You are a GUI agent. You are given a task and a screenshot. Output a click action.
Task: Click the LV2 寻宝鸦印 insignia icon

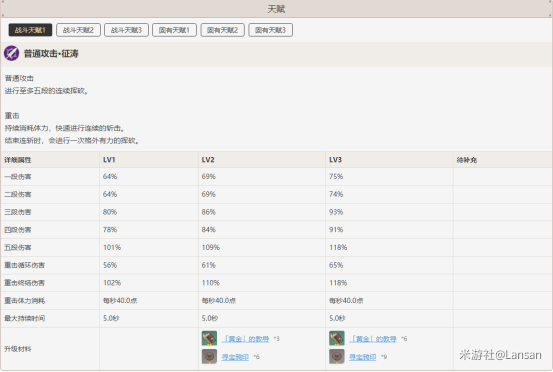point(209,356)
